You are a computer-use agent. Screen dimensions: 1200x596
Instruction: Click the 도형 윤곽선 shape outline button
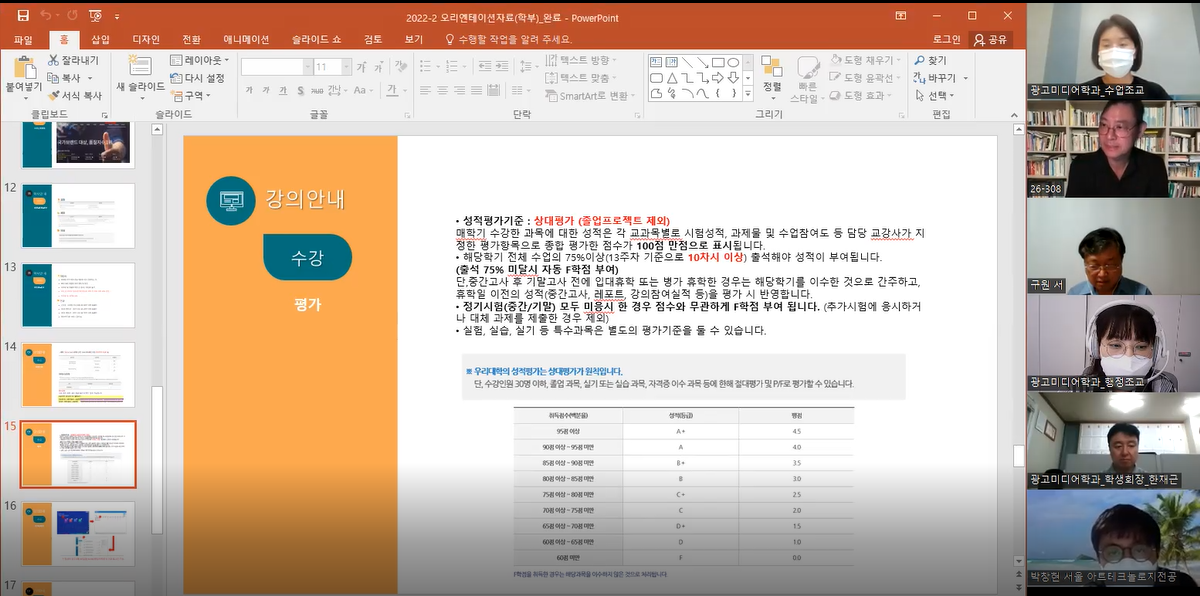click(866, 78)
